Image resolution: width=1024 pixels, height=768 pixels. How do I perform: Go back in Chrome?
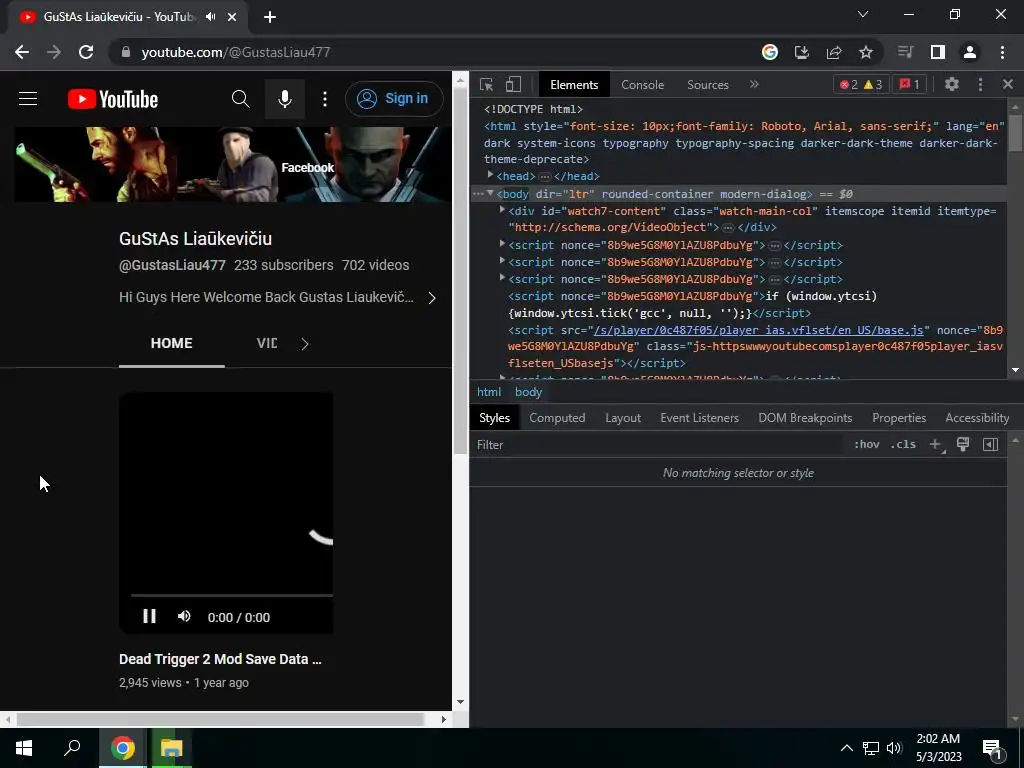pos(22,52)
